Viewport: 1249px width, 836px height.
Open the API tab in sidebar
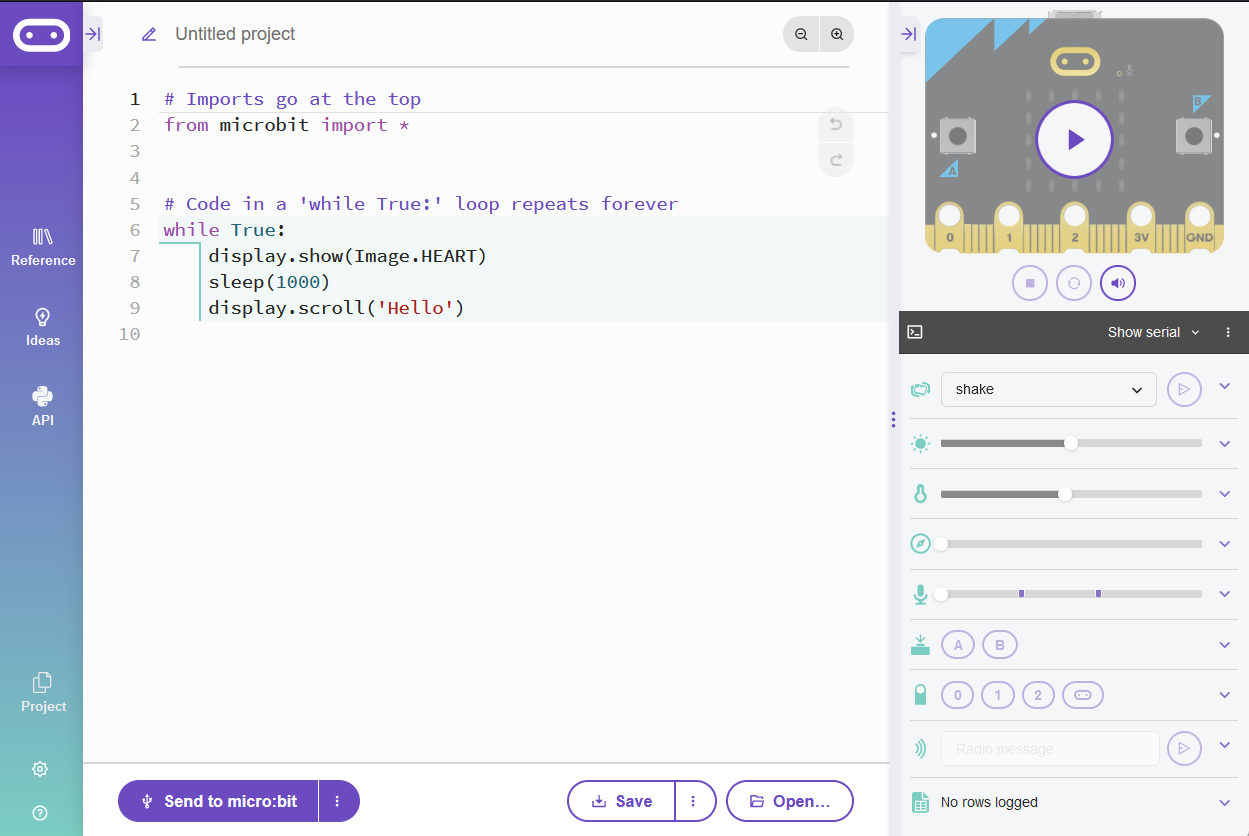point(42,406)
